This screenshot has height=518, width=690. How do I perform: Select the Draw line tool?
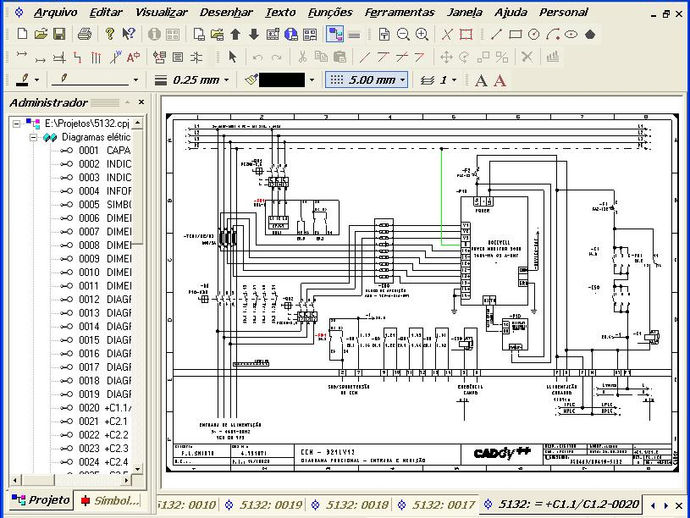(496, 34)
